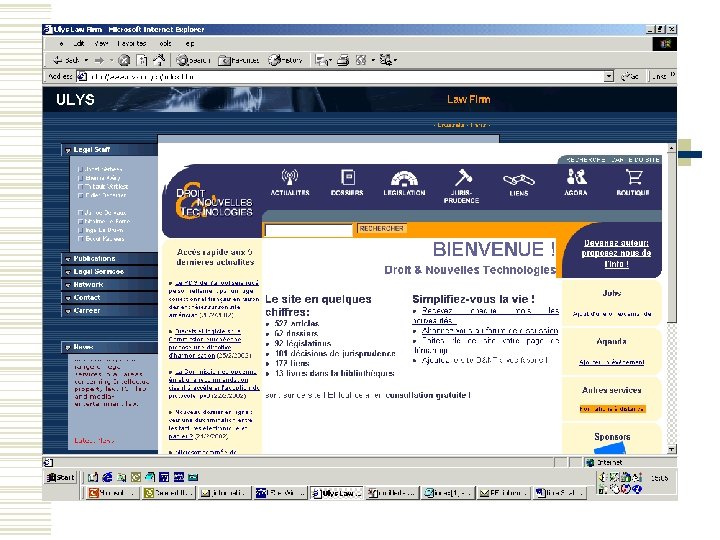Image resolution: width=720 pixels, height=540 pixels.
Task: Click Internet Explorer quick launch icon
Action: pyautogui.click(x=107, y=478)
